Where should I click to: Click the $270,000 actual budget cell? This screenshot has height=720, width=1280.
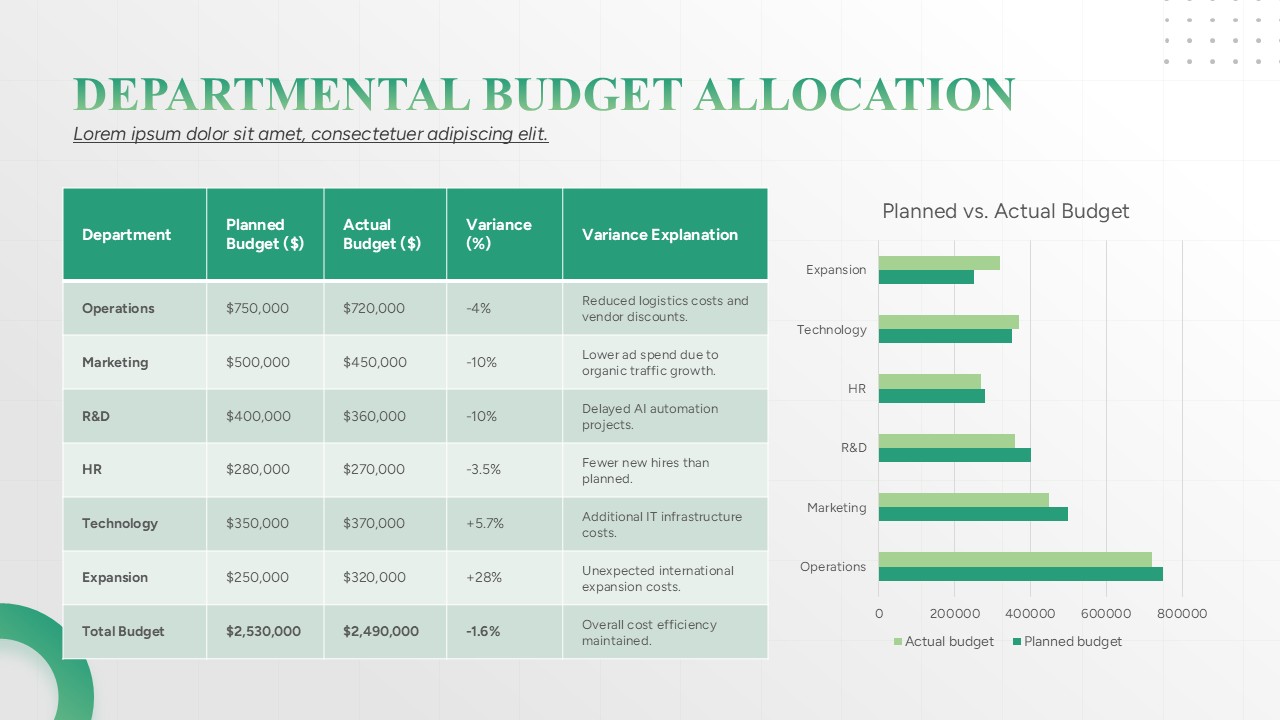tap(385, 470)
